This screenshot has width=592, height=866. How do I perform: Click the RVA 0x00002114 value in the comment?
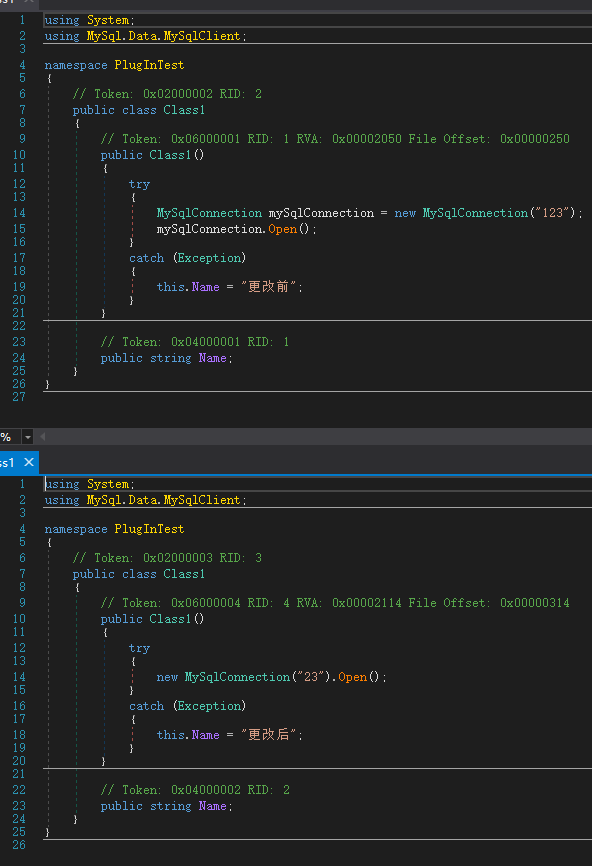pos(367,603)
